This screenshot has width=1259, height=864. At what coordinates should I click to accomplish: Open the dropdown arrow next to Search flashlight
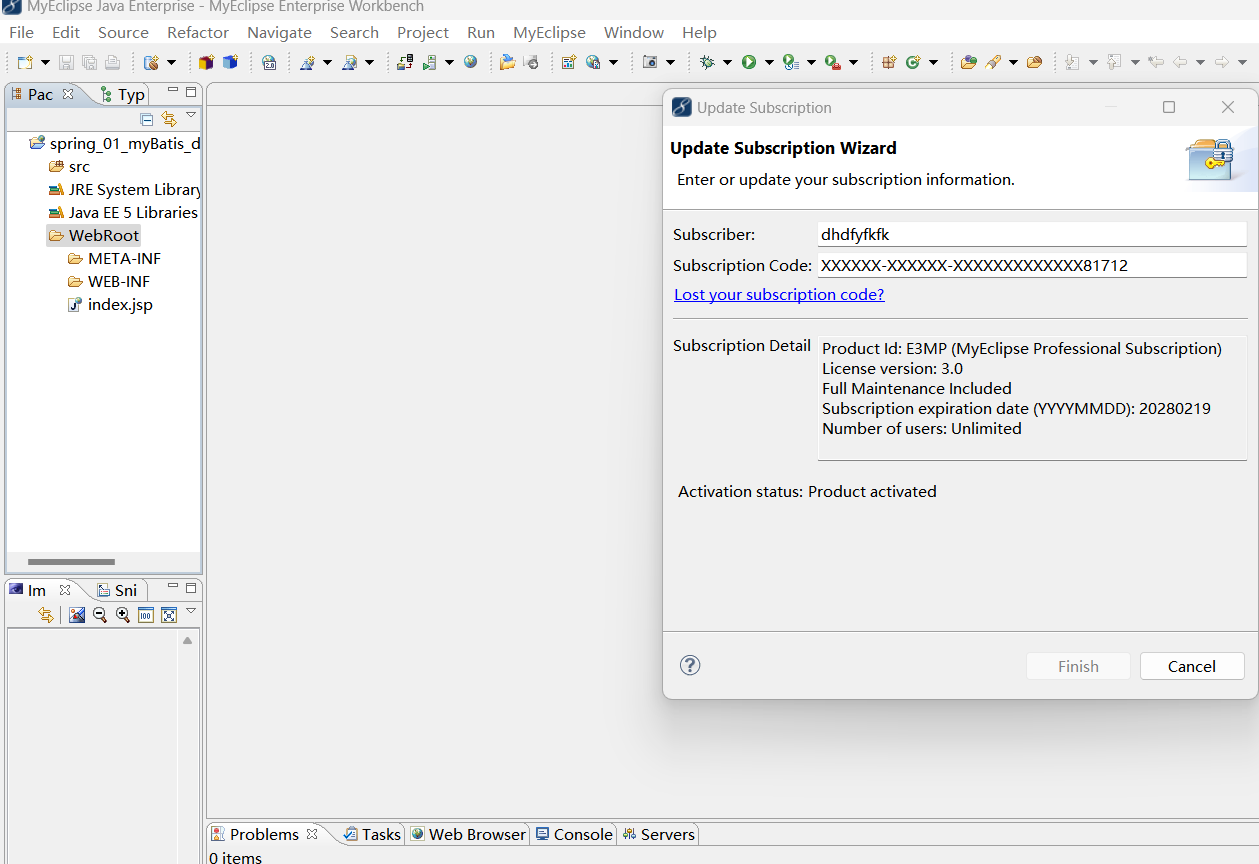coord(1013,62)
